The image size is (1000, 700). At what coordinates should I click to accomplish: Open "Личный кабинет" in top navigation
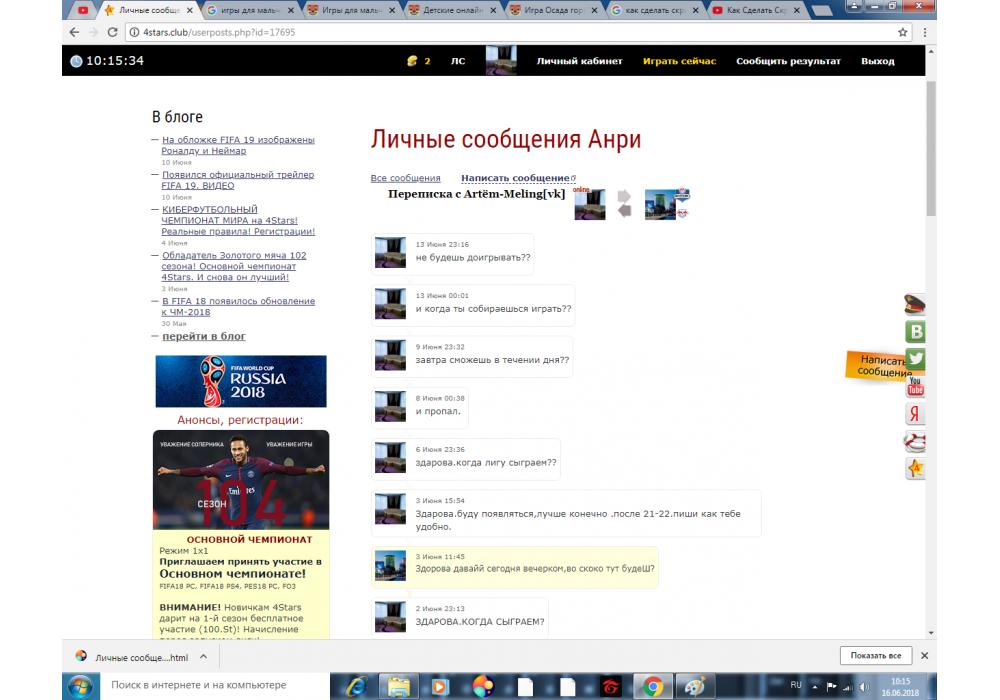coord(579,61)
